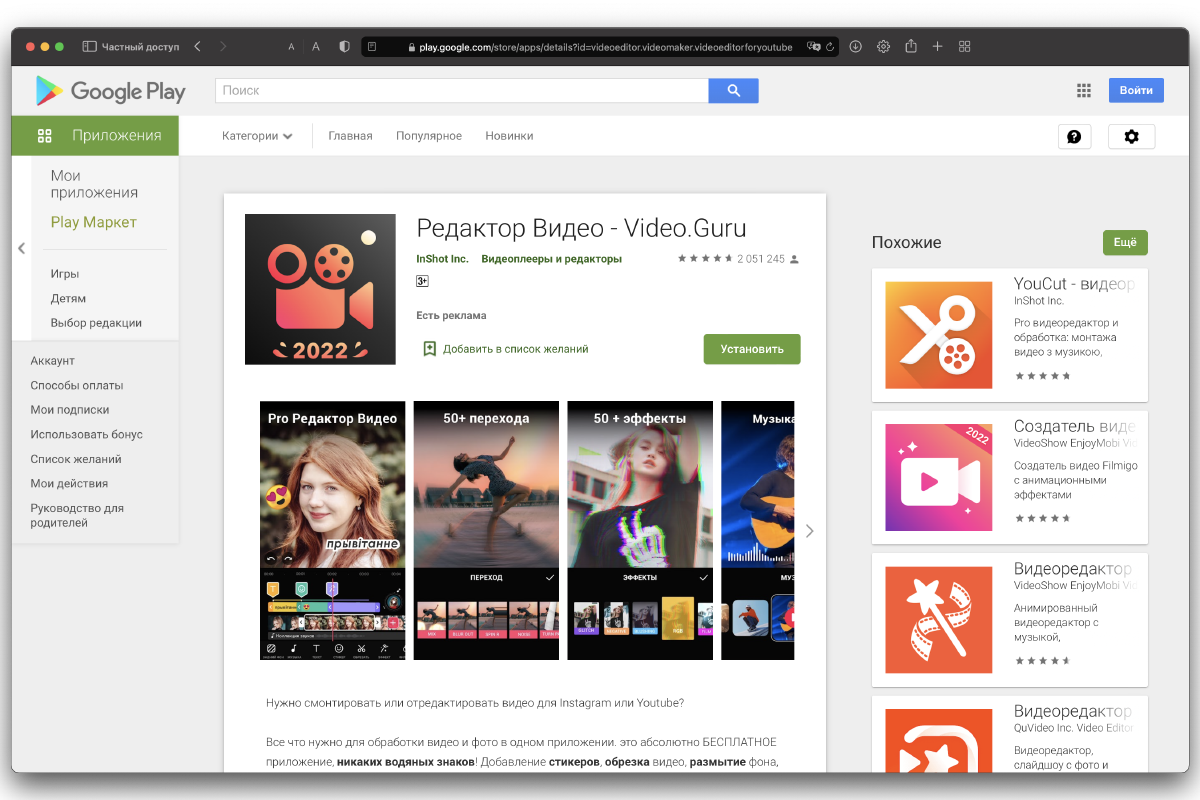Open Создатель видео Filmigo icon
The image size is (1200, 800).
coord(939,477)
